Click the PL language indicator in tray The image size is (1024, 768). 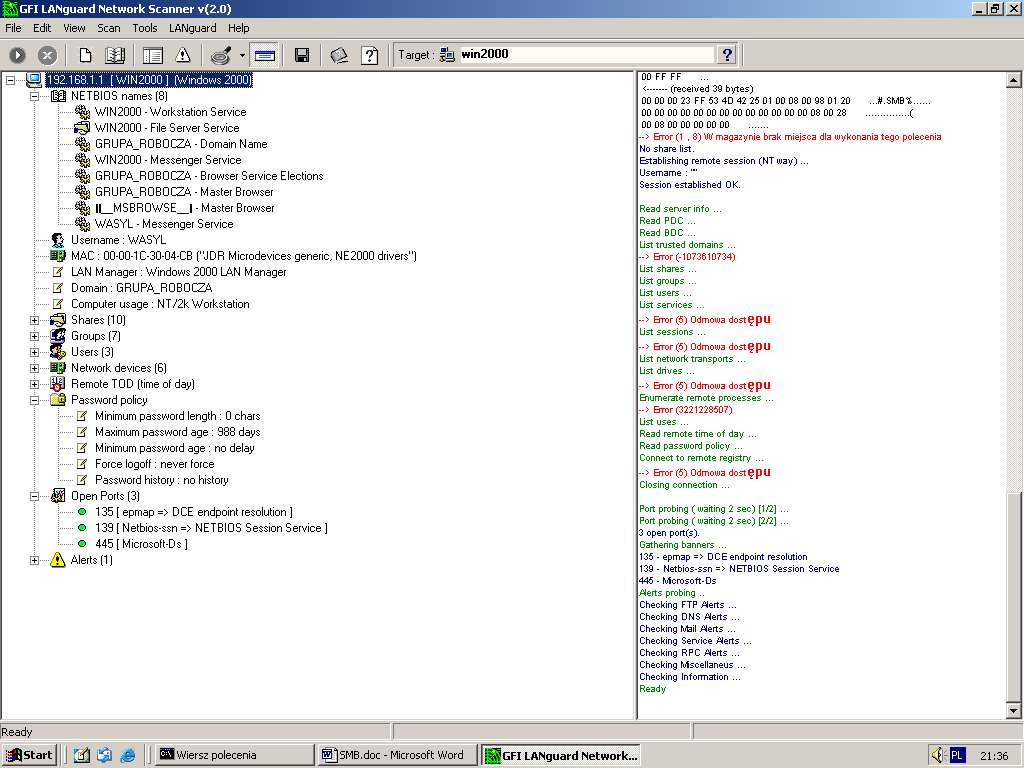pos(957,756)
